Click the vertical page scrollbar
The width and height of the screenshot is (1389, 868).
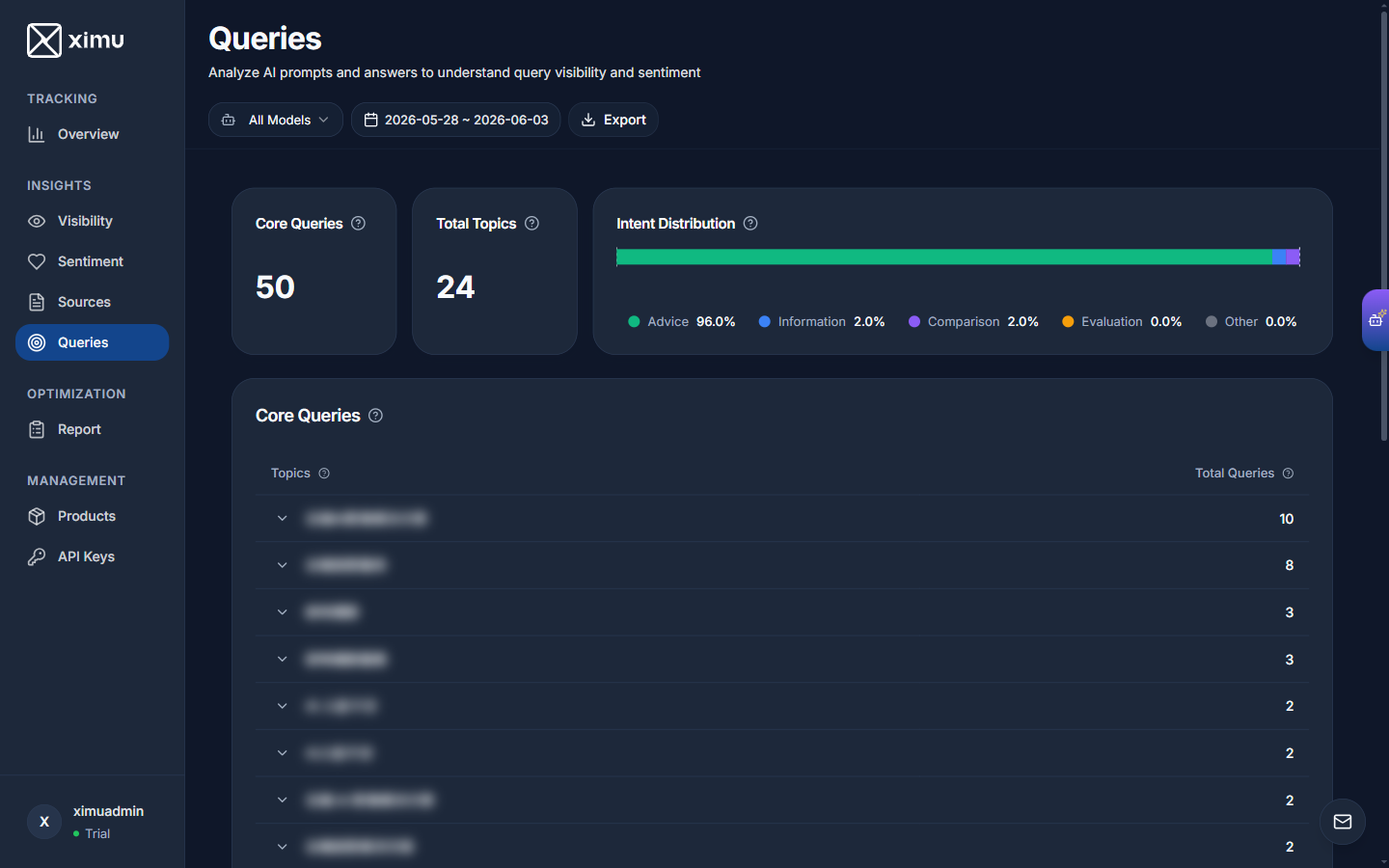[1383, 227]
